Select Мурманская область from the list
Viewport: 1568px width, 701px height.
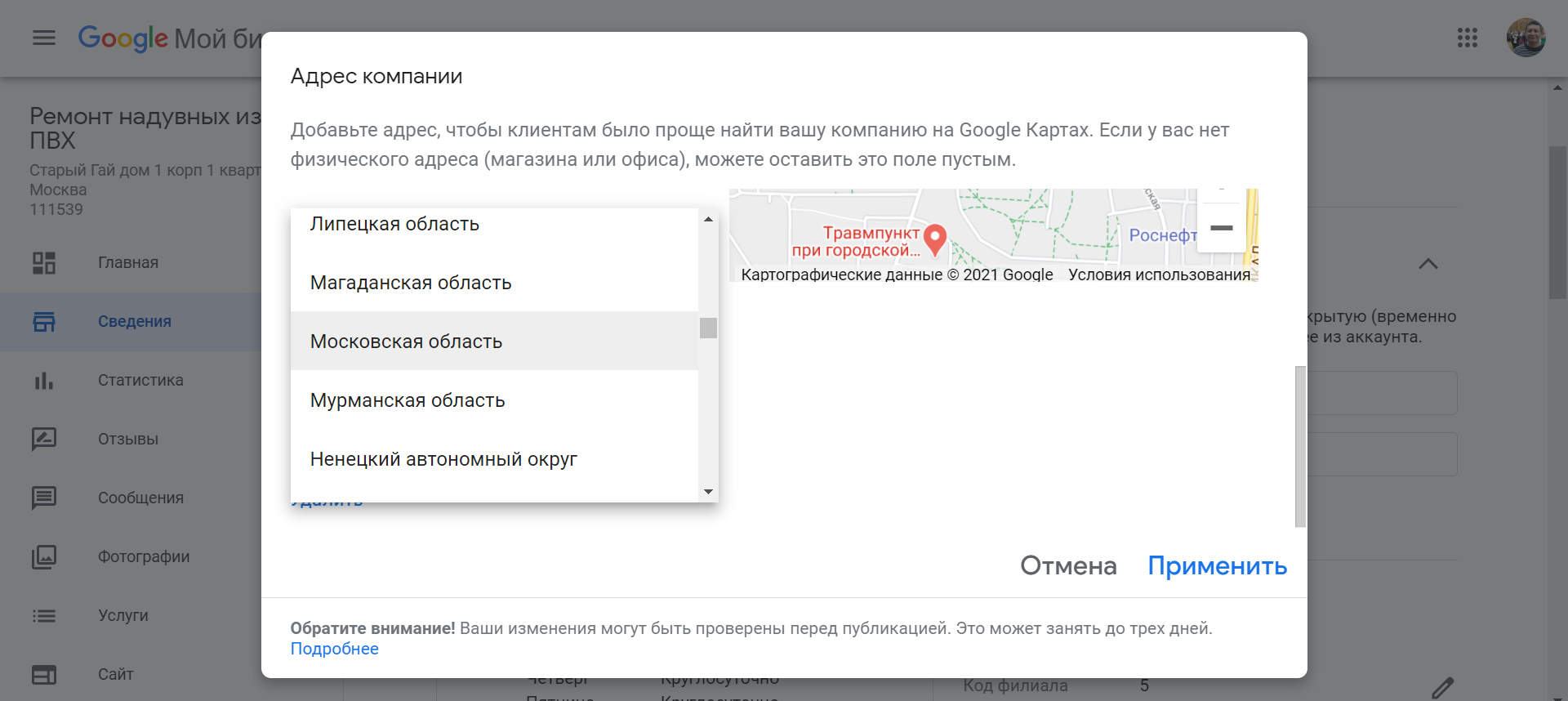pos(494,400)
